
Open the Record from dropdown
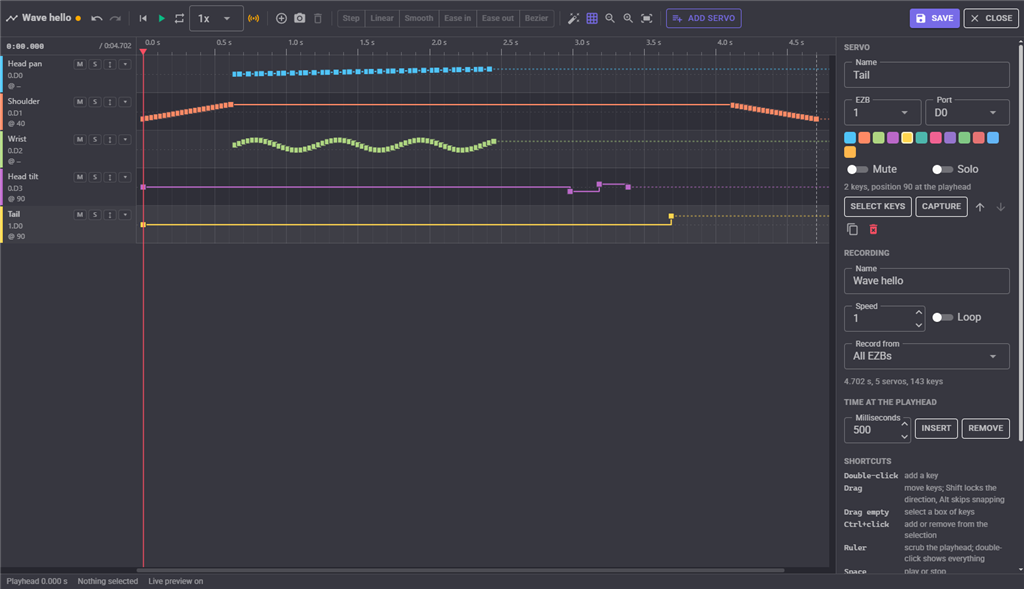tap(927, 356)
